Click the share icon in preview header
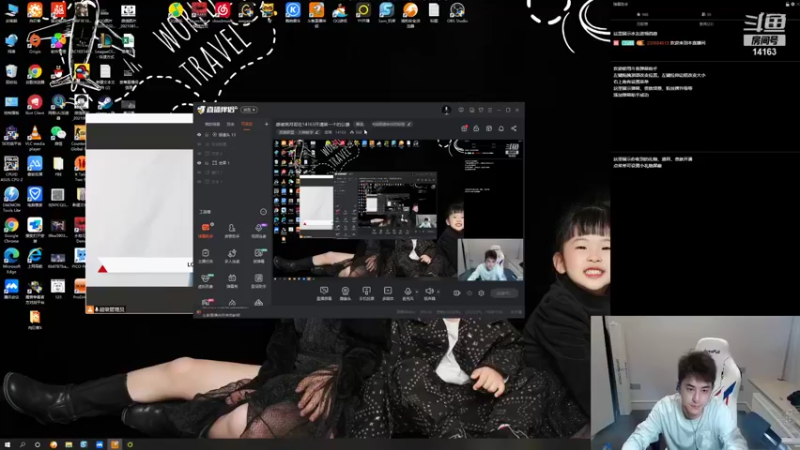800x450 pixels. [x=514, y=129]
